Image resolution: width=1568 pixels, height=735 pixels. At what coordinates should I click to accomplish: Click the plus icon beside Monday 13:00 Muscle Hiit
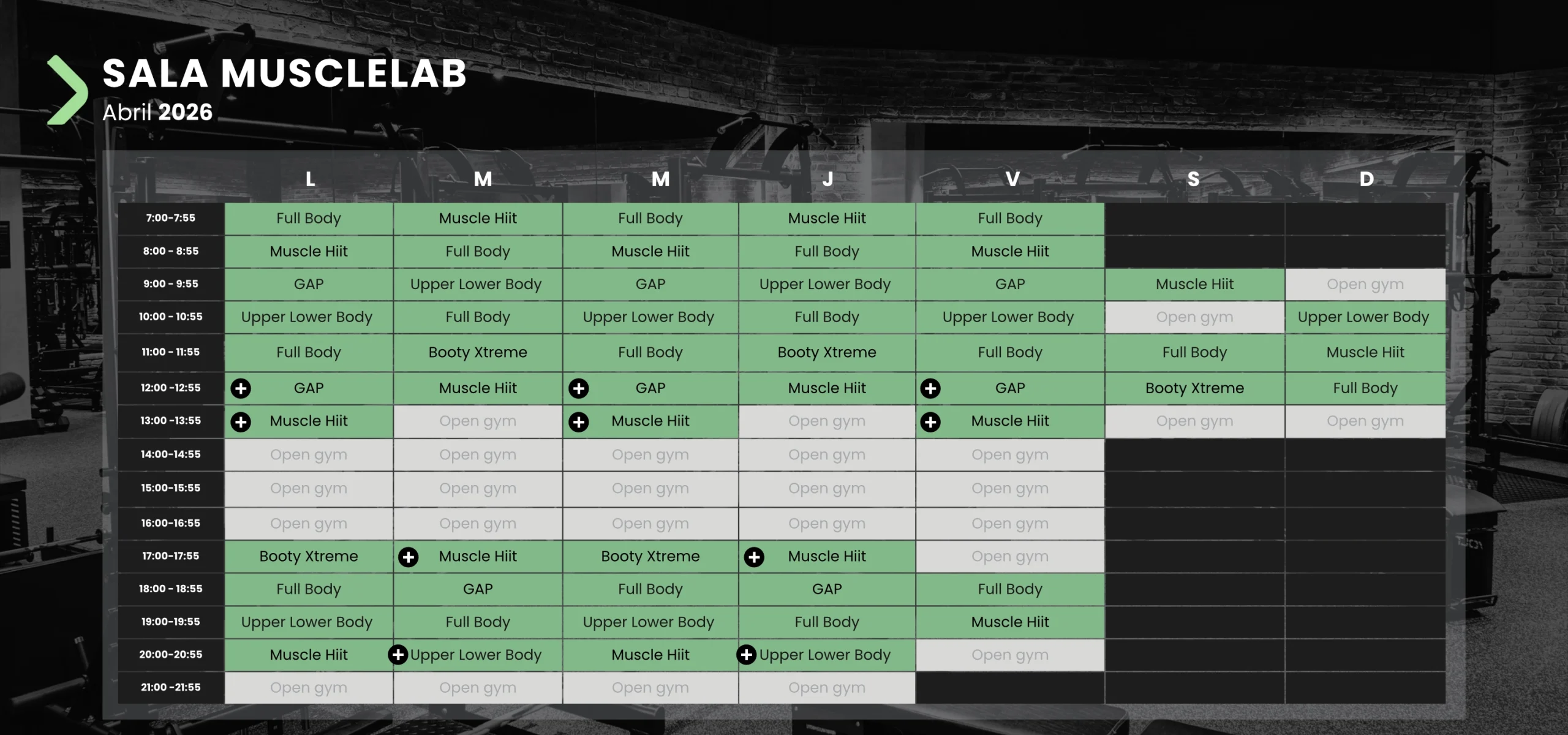click(x=241, y=422)
